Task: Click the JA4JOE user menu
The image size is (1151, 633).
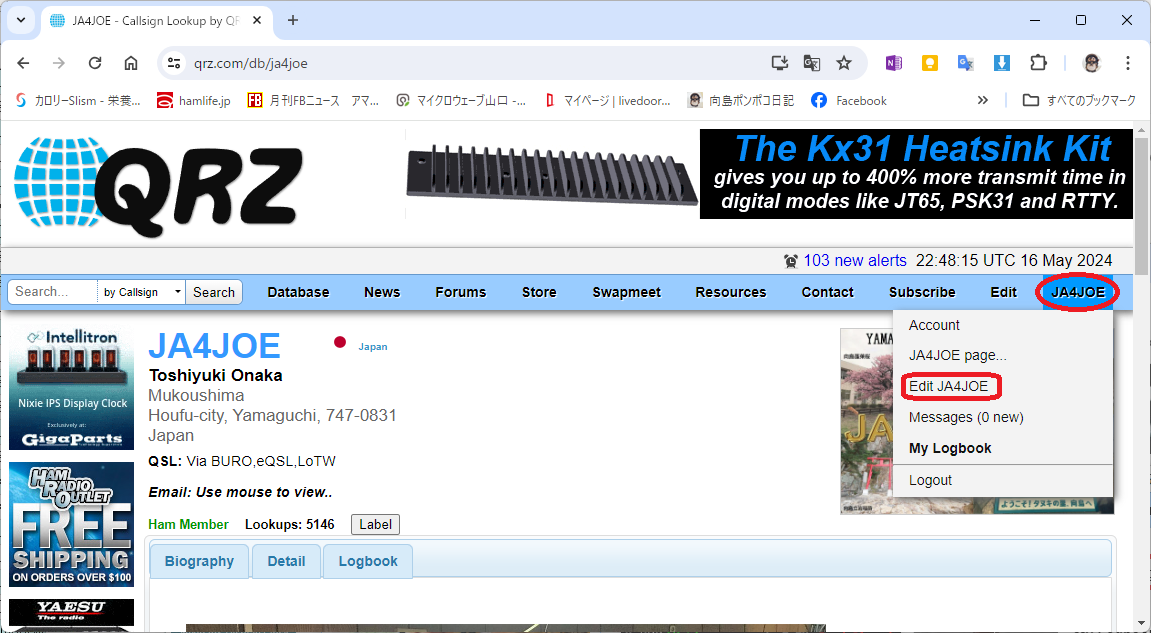Action: pyautogui.click(x=1078, y=292)
